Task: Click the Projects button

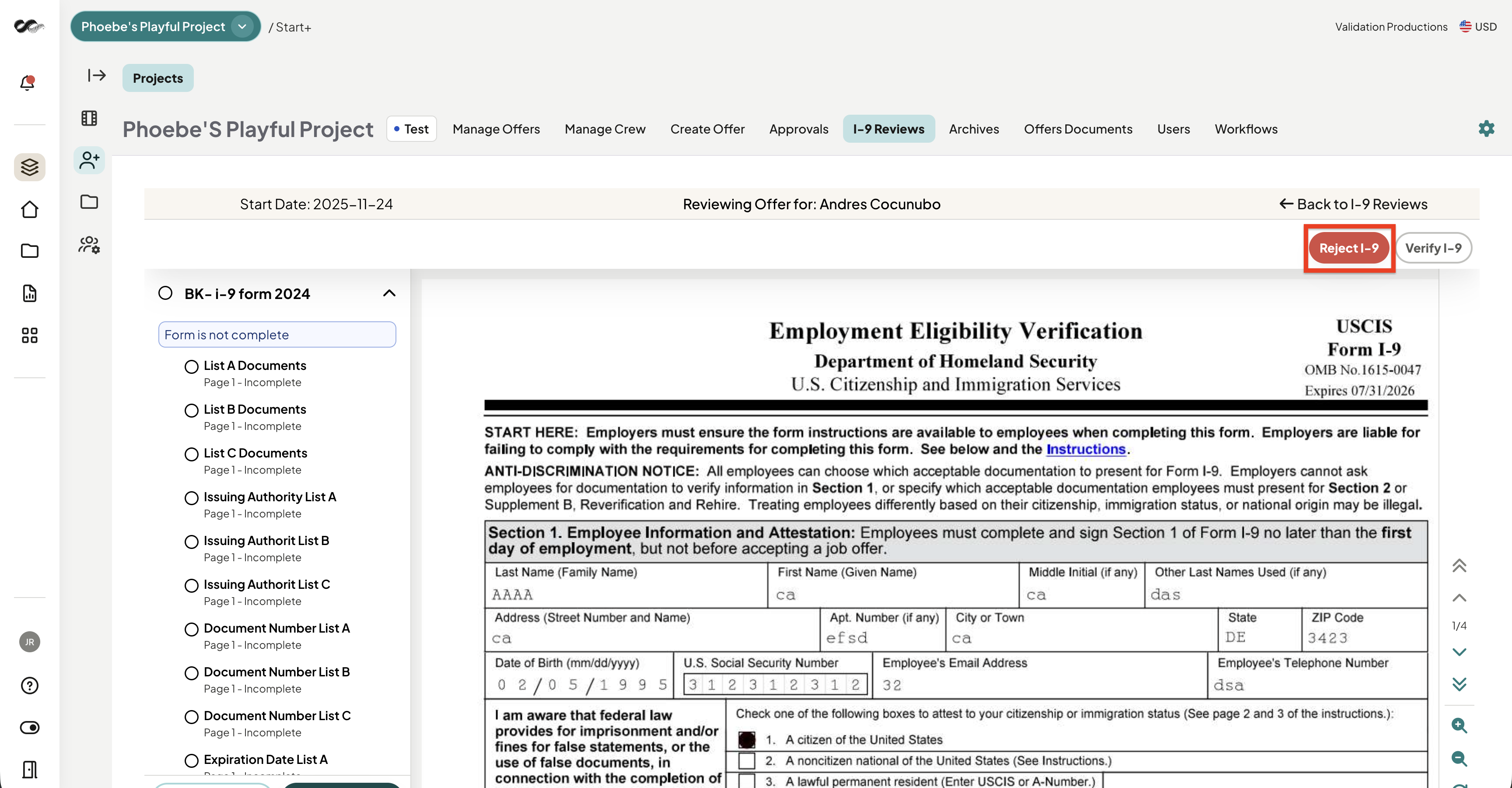Action: coord(158,78)
